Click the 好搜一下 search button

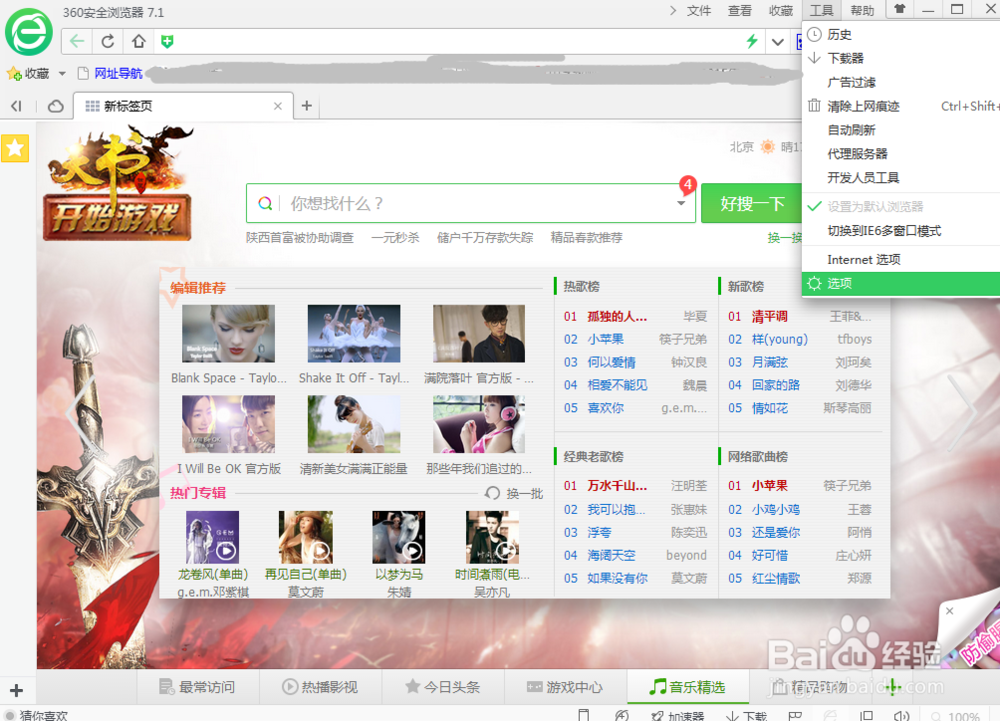click(751, 203)
